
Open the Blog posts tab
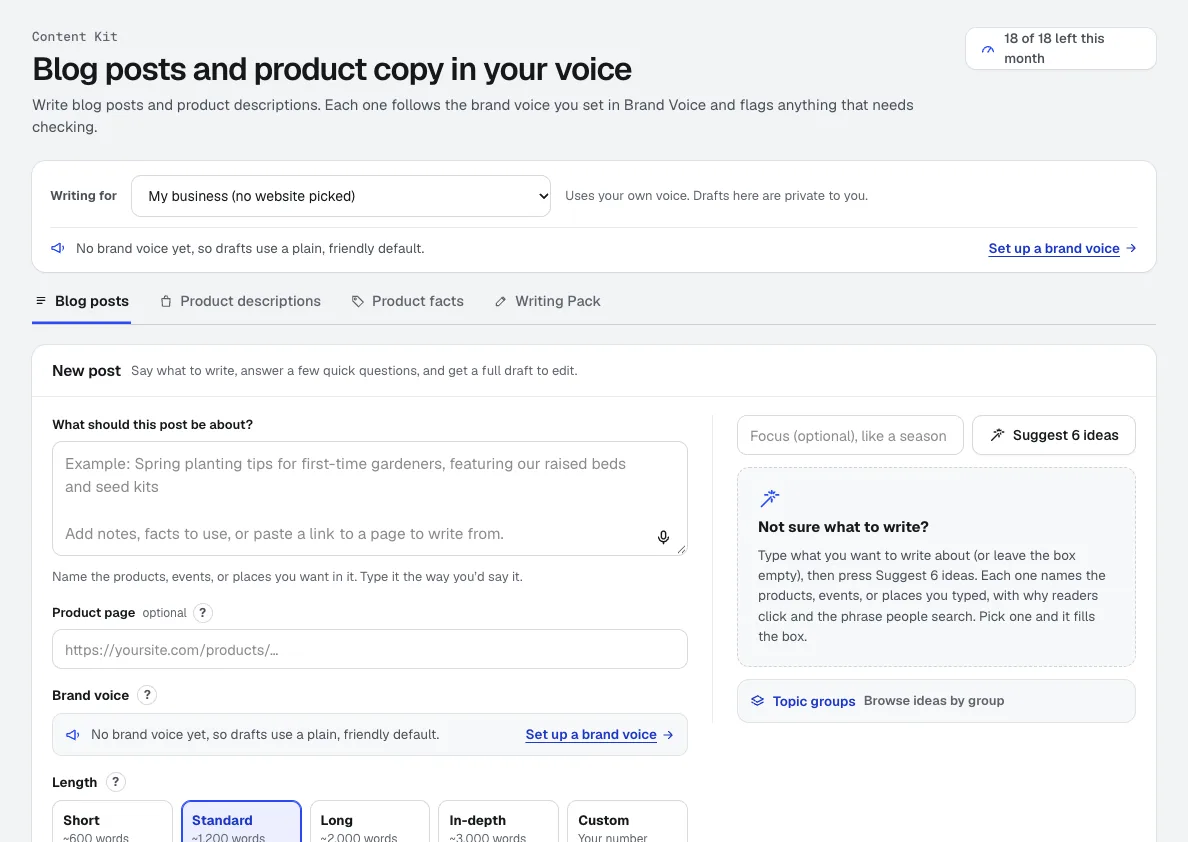pos(82,302)
